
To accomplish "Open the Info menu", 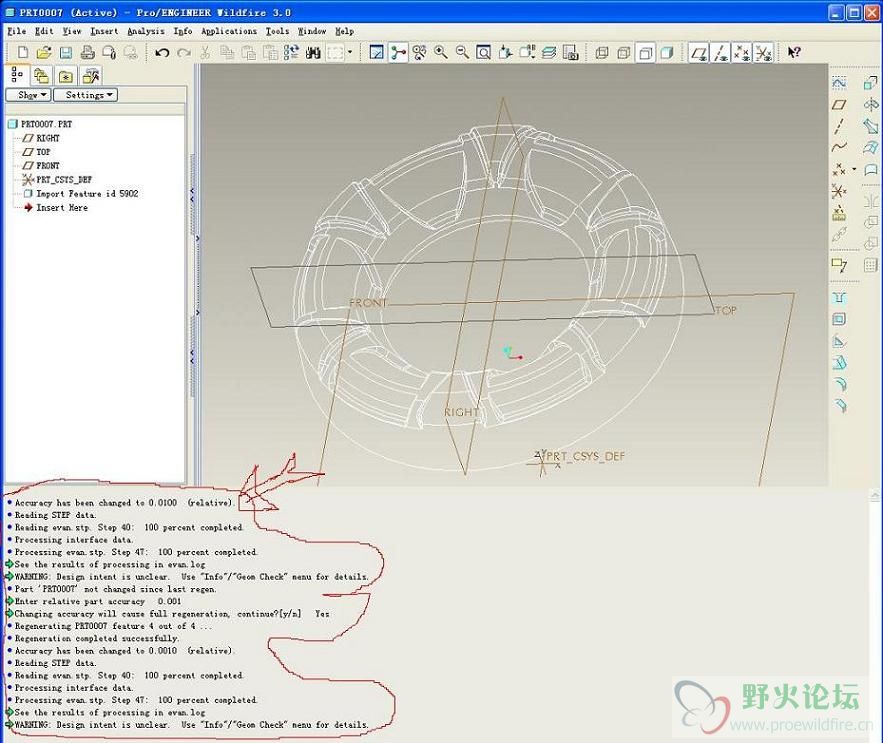I will click(x=183, y=31).
